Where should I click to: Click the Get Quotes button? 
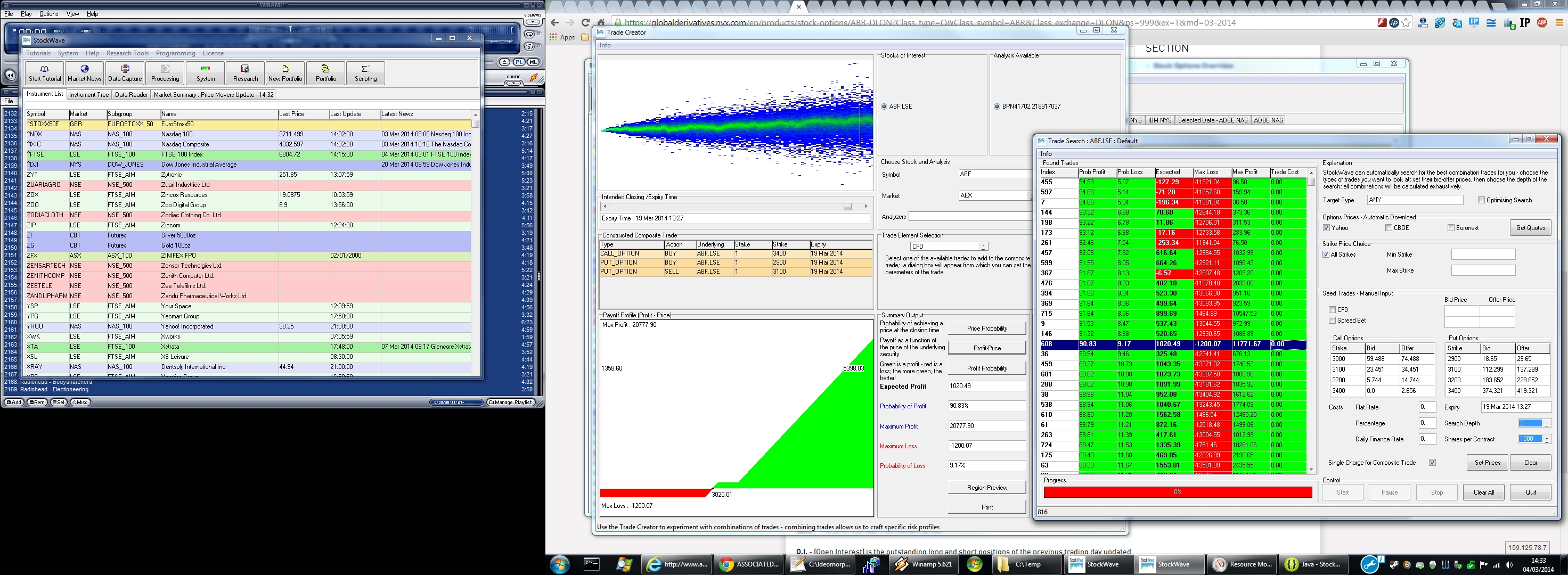(x=1530, y=228)
